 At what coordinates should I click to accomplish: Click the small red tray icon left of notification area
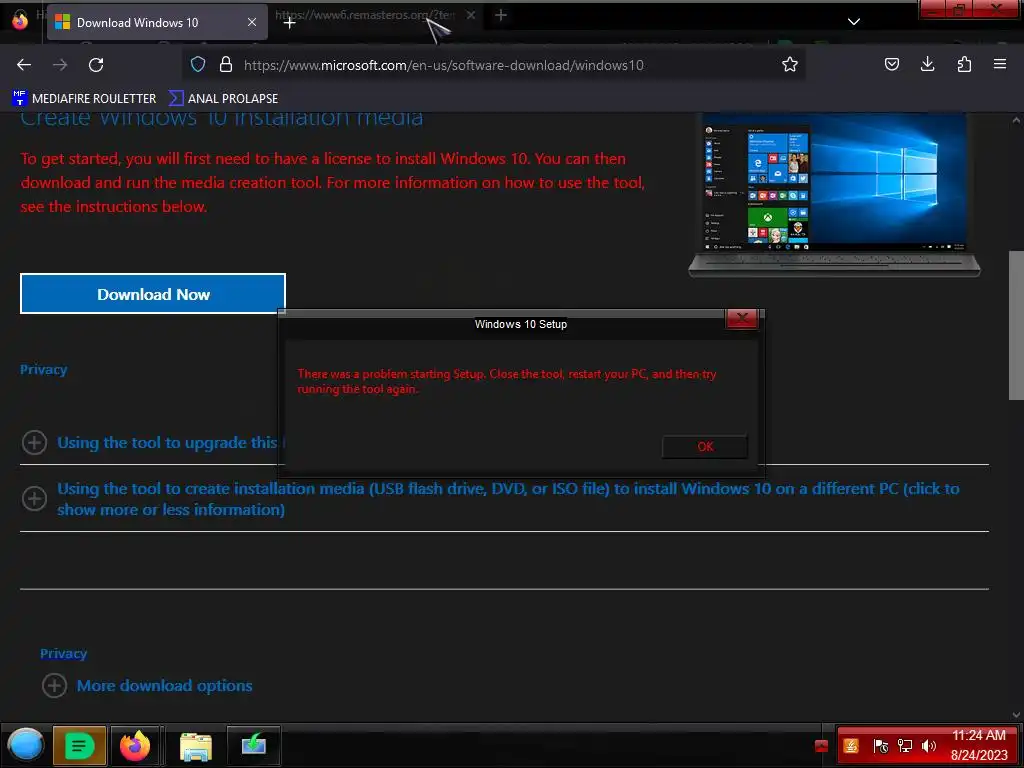pyautogui.click(x=822, y=746)
